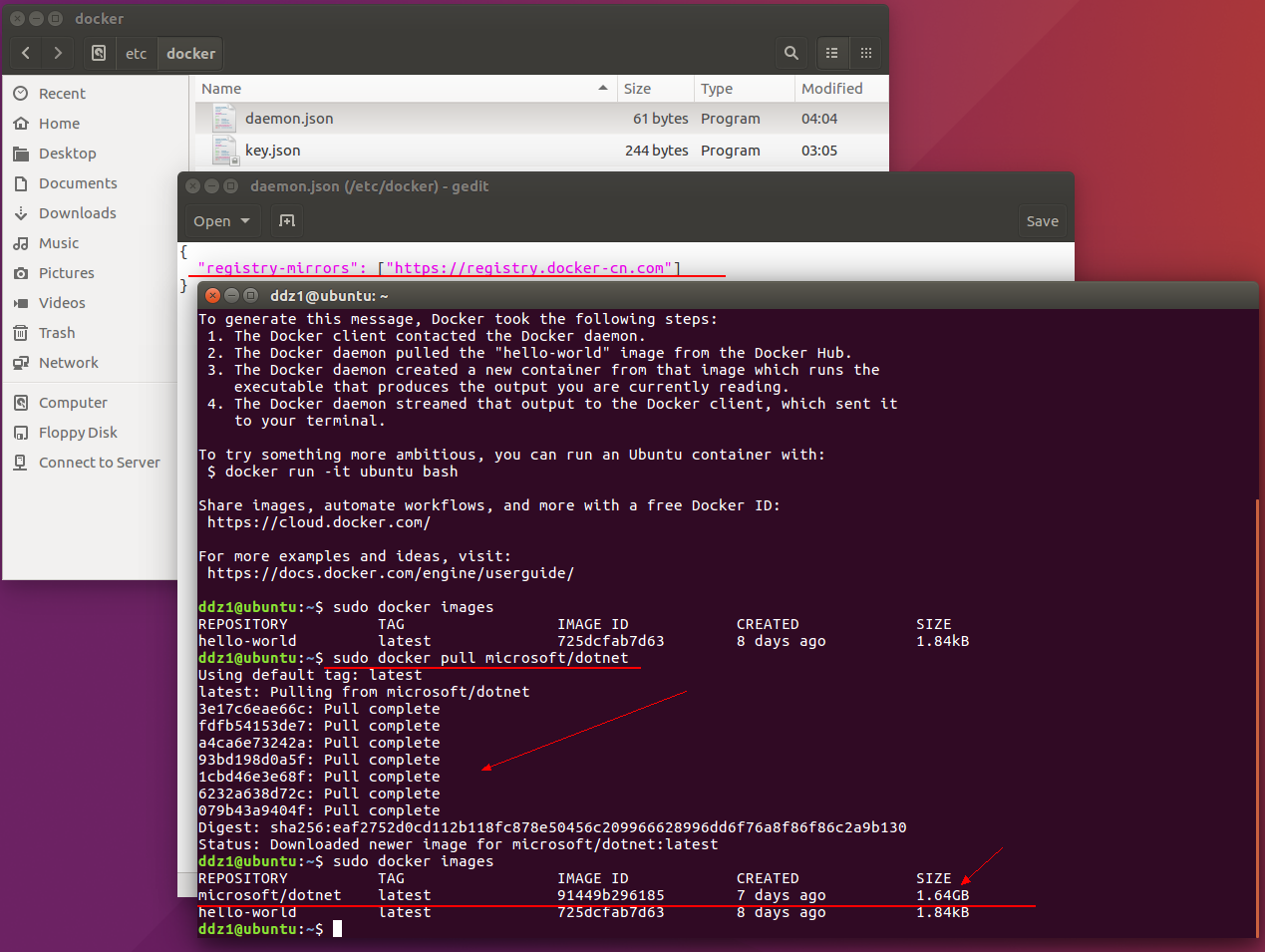The image size is (1265, 952).
Task: Sort files by Name column
Action: coord(404,89)
